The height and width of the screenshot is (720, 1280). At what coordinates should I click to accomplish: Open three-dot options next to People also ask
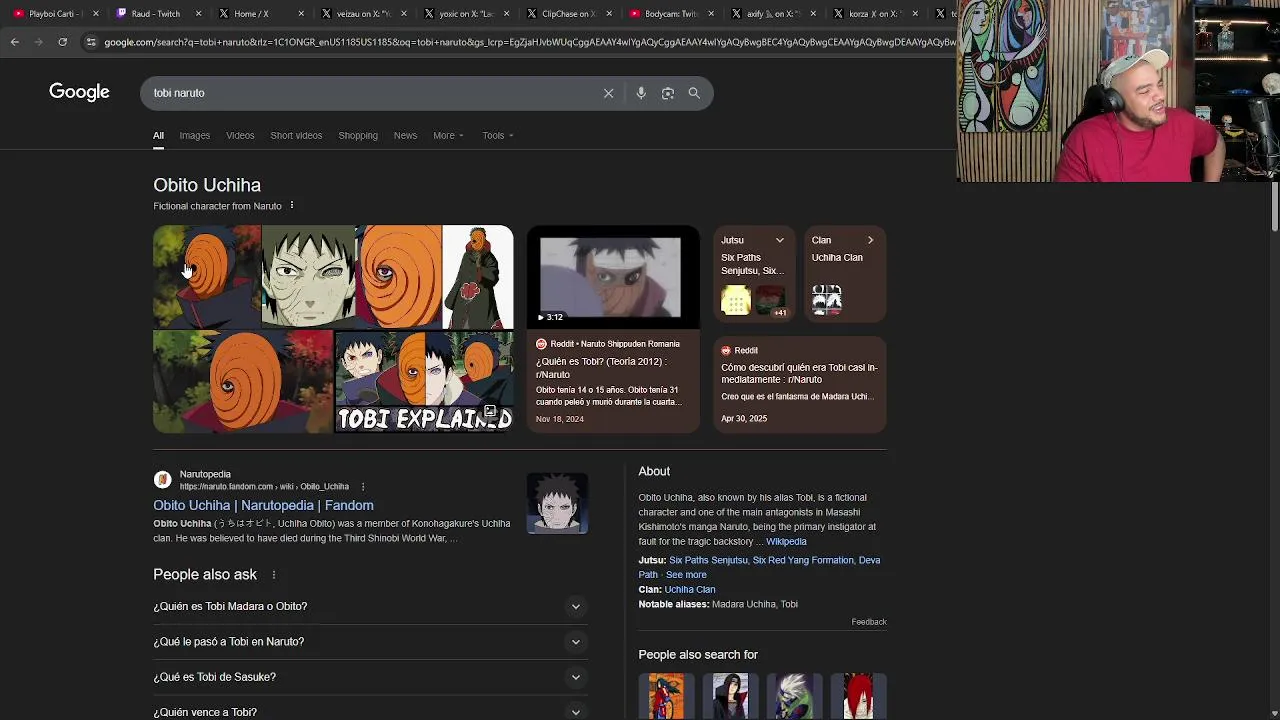point(273,575)
